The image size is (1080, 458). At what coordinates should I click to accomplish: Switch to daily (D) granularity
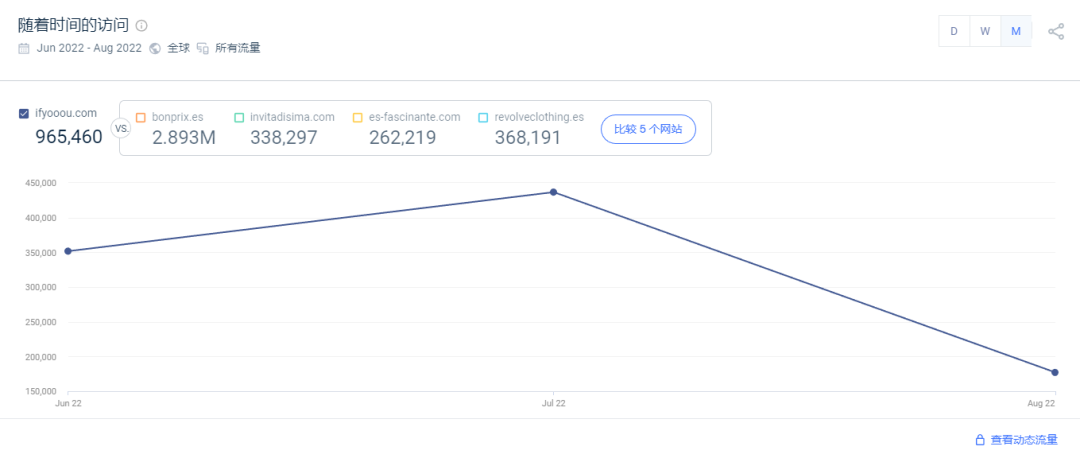954,31
